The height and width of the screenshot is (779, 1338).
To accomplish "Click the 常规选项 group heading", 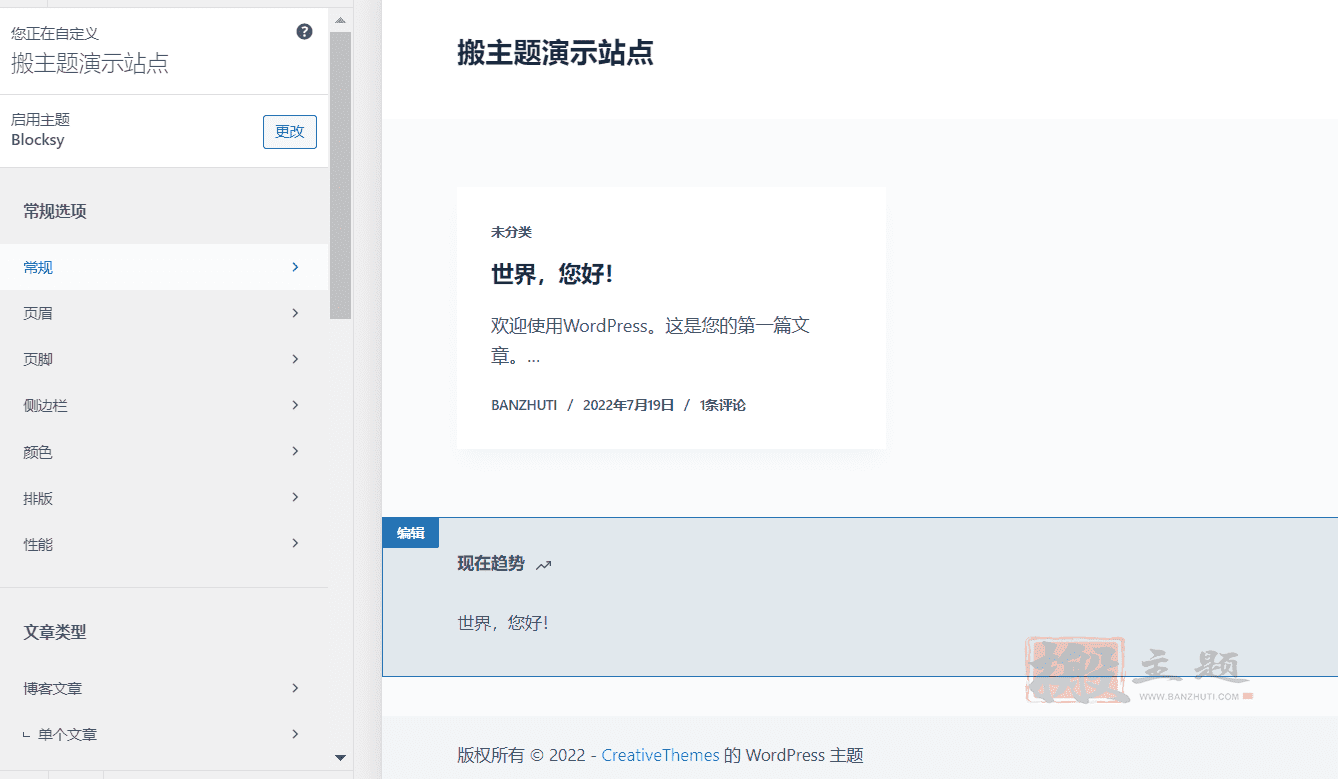I will tap(55, 211).
